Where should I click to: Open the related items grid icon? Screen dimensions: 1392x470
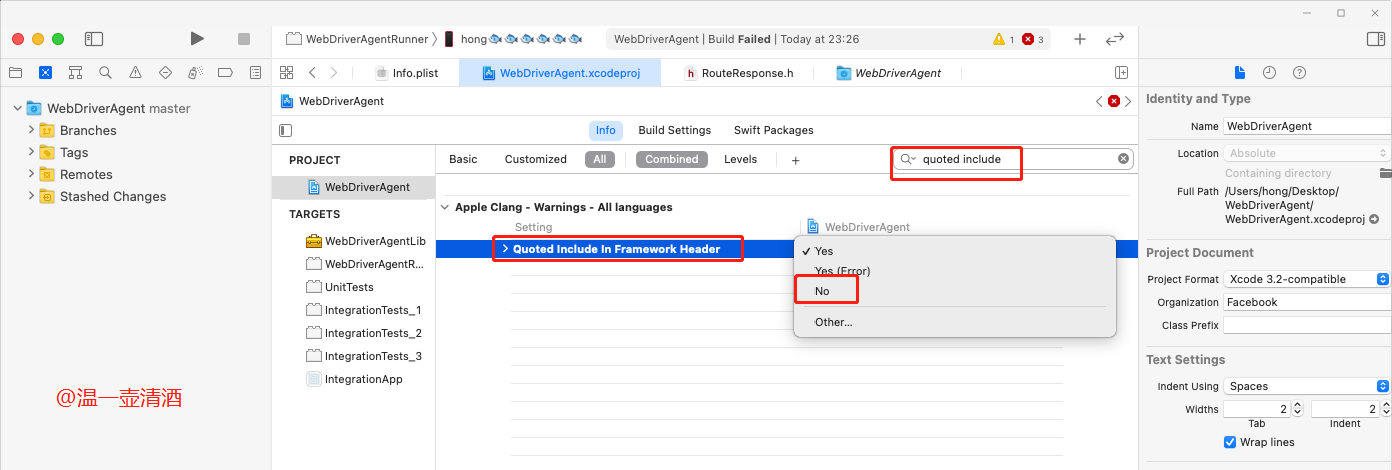(x=286, y=73)
